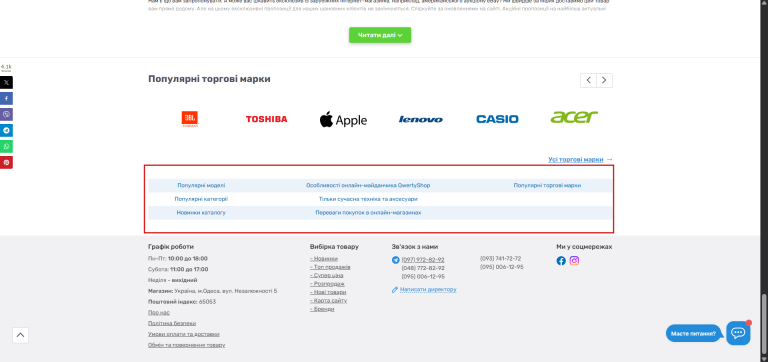Viewport: 768px width, 362px height.
Task: Call phone number (097) 972-82-92
Action: (x=423, y=260)
